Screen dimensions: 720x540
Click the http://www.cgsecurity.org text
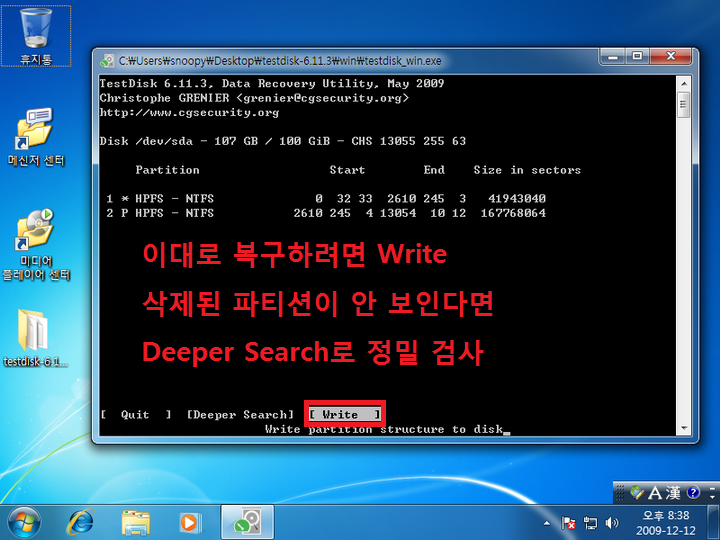189,112
